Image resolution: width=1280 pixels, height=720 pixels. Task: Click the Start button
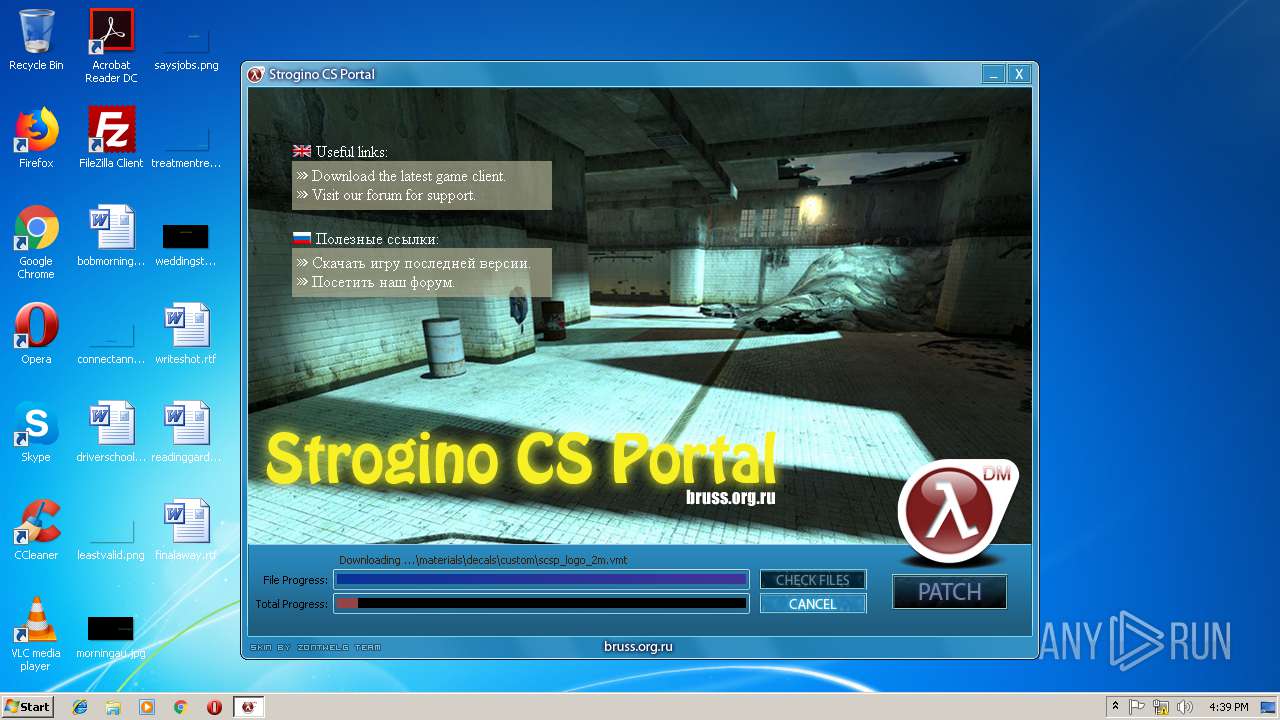tap(28, 707)
